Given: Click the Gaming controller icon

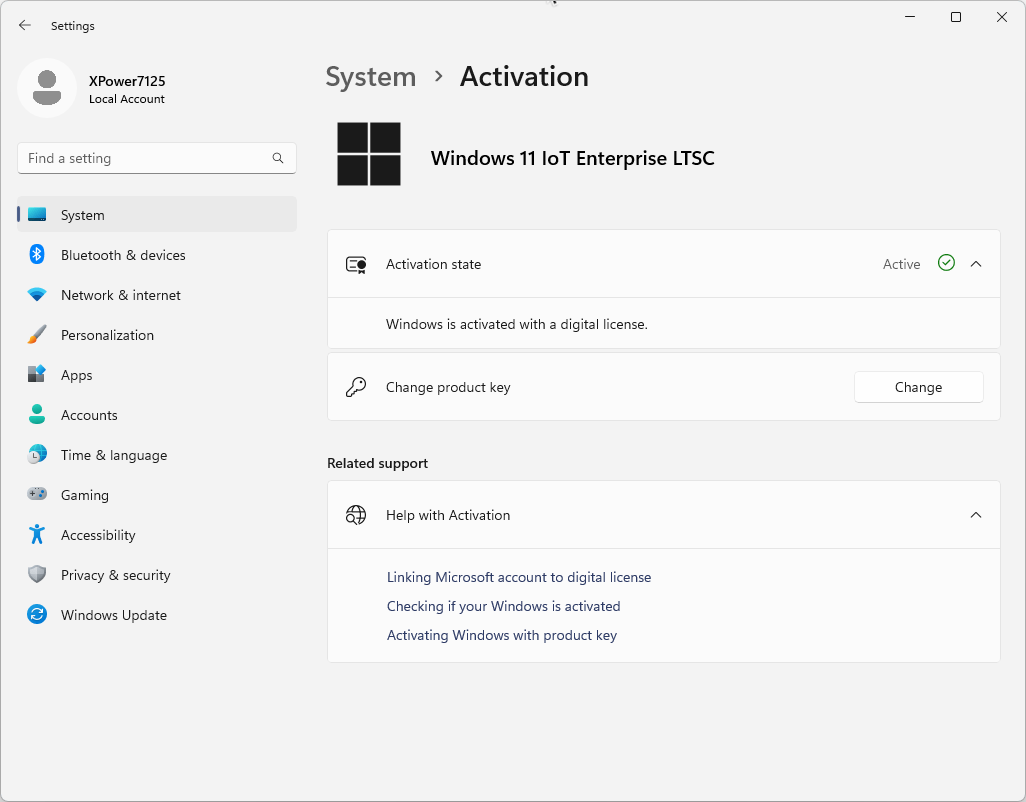Looking at the screenshot, I should (37, 495).
